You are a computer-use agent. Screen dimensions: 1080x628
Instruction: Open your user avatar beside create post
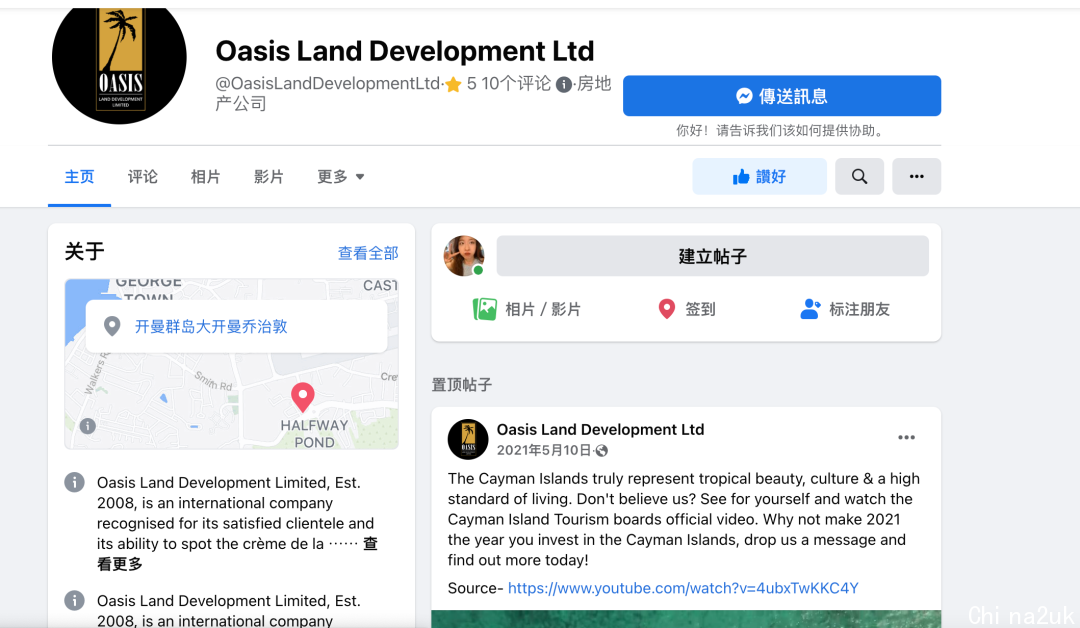coord(464,255)
